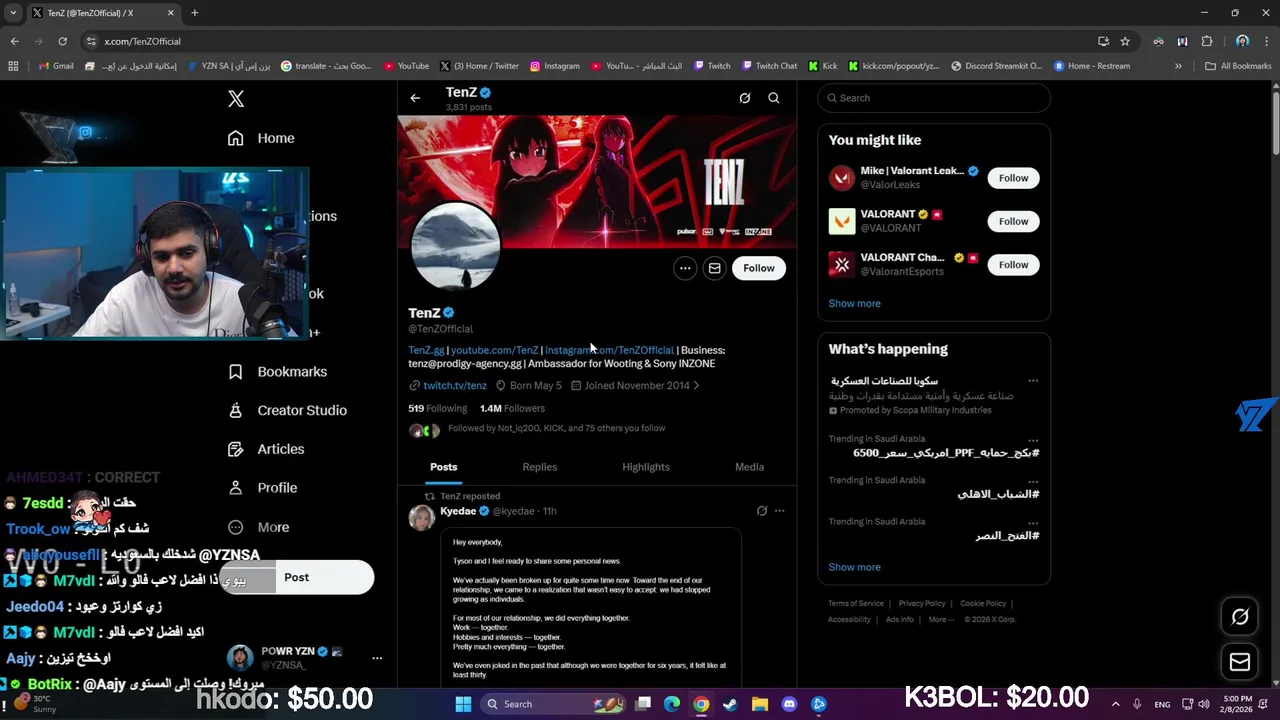
Task: Reload the page in Chrome
Action: [x=62, y=41]
